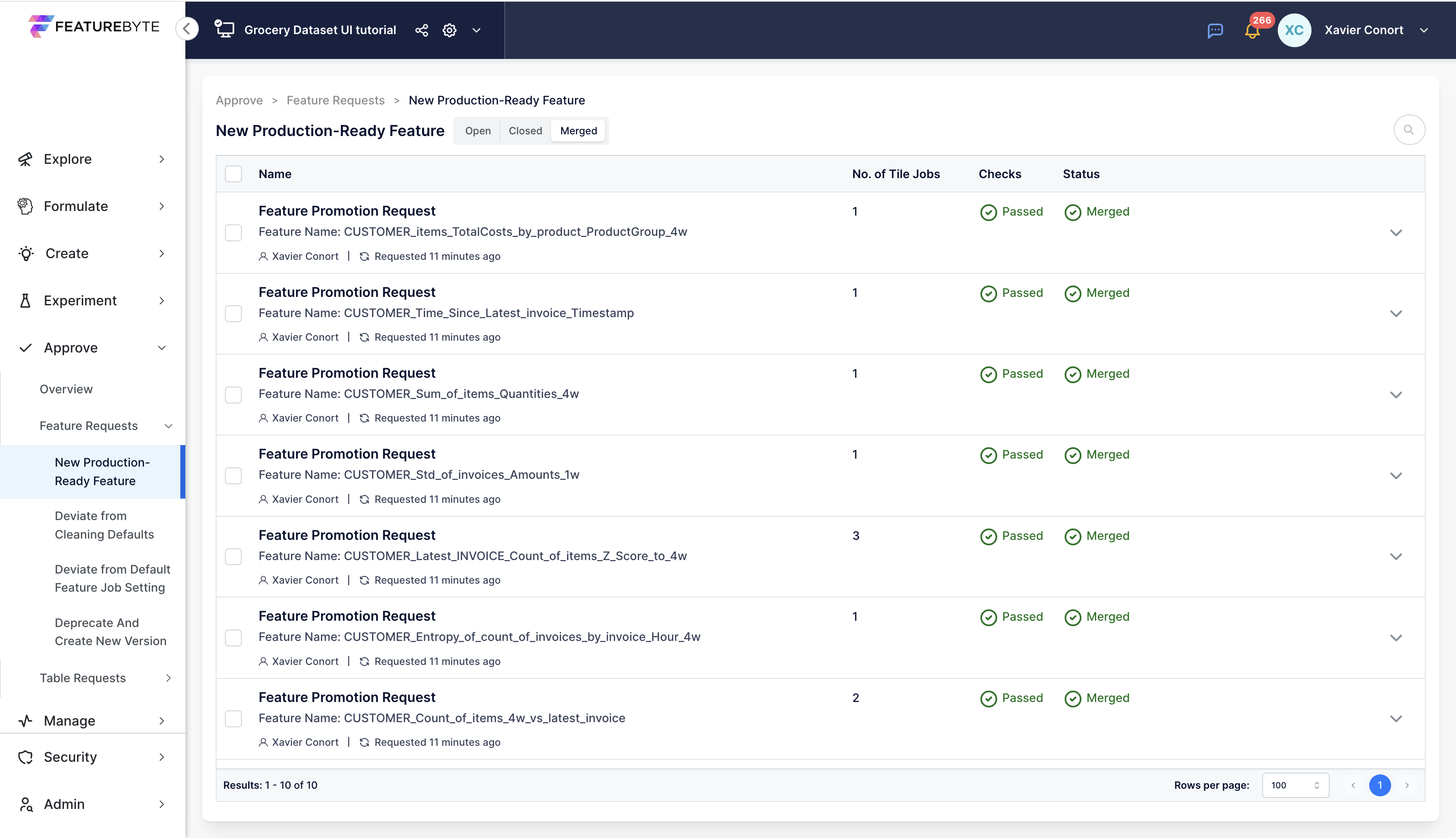Check the box for Time_Since_Latest_invoice_Timestamp request
The image size is (1456, 838).
pos(233,314)
